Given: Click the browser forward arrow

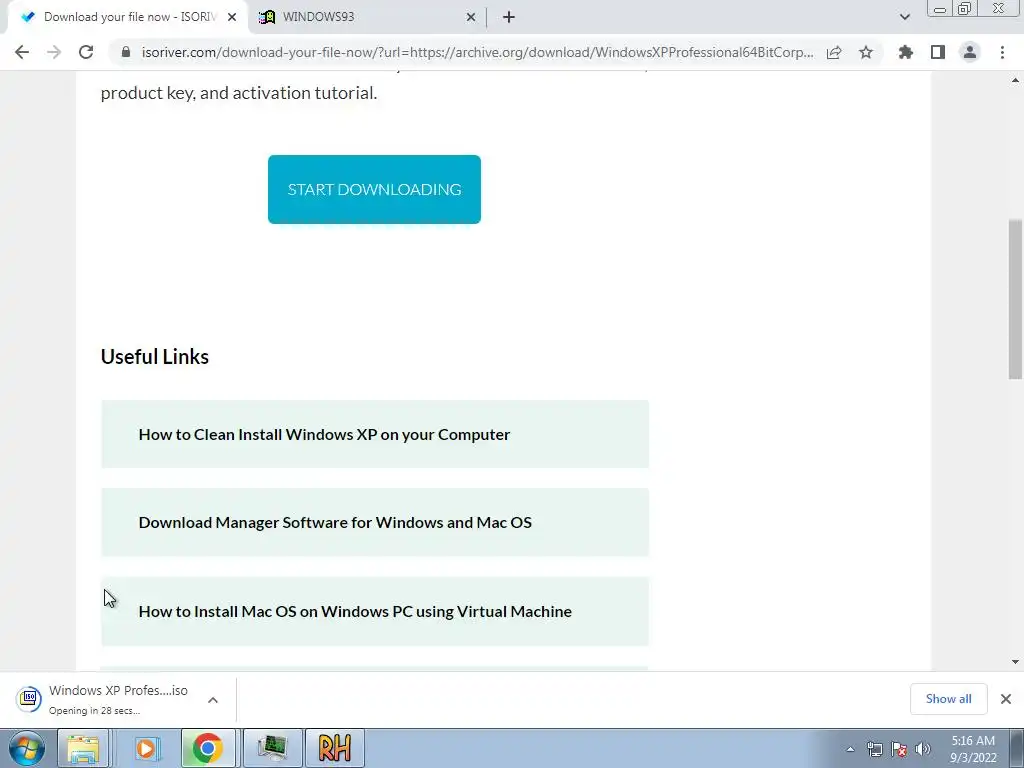Looking at the screenshot, I should click(x=54, y=52).
